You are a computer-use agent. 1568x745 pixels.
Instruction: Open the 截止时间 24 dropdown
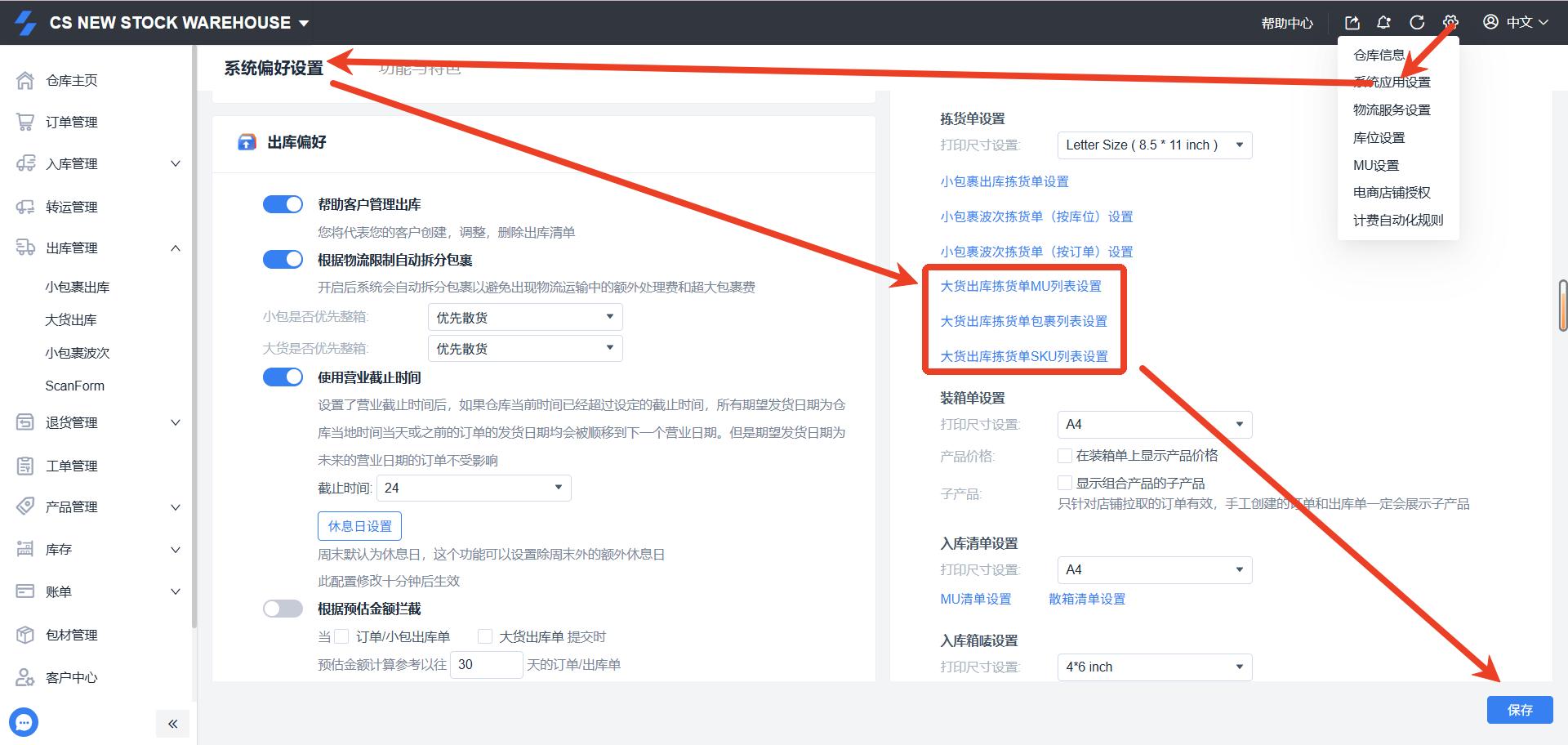(x=474, y=488)
